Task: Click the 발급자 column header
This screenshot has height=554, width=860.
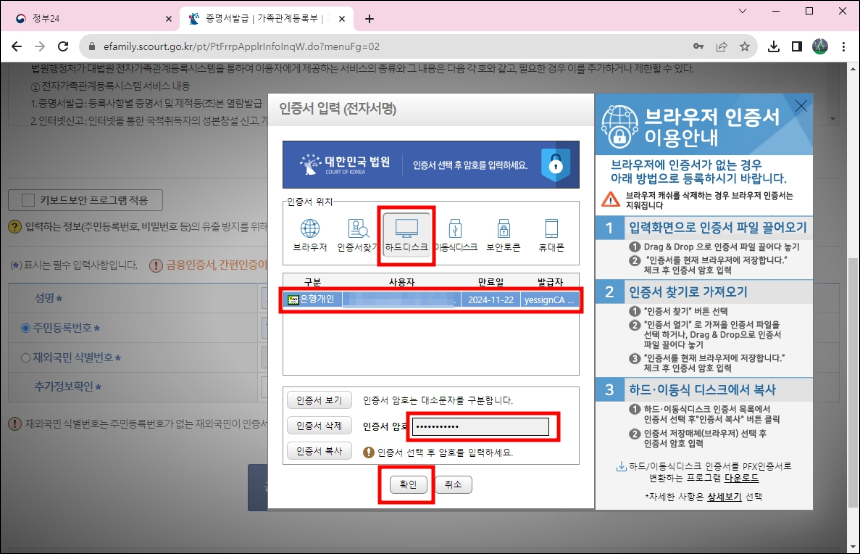Action: 550,282
